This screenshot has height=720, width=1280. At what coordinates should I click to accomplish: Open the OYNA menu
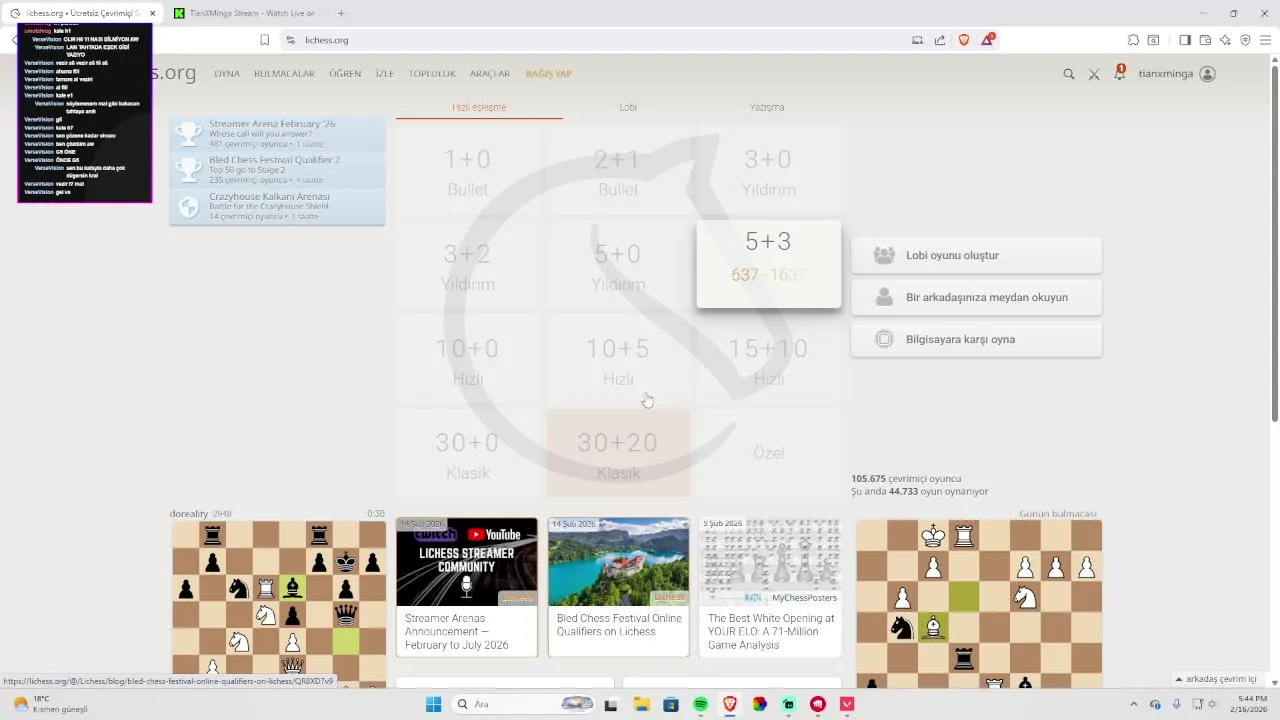point(227,74)
